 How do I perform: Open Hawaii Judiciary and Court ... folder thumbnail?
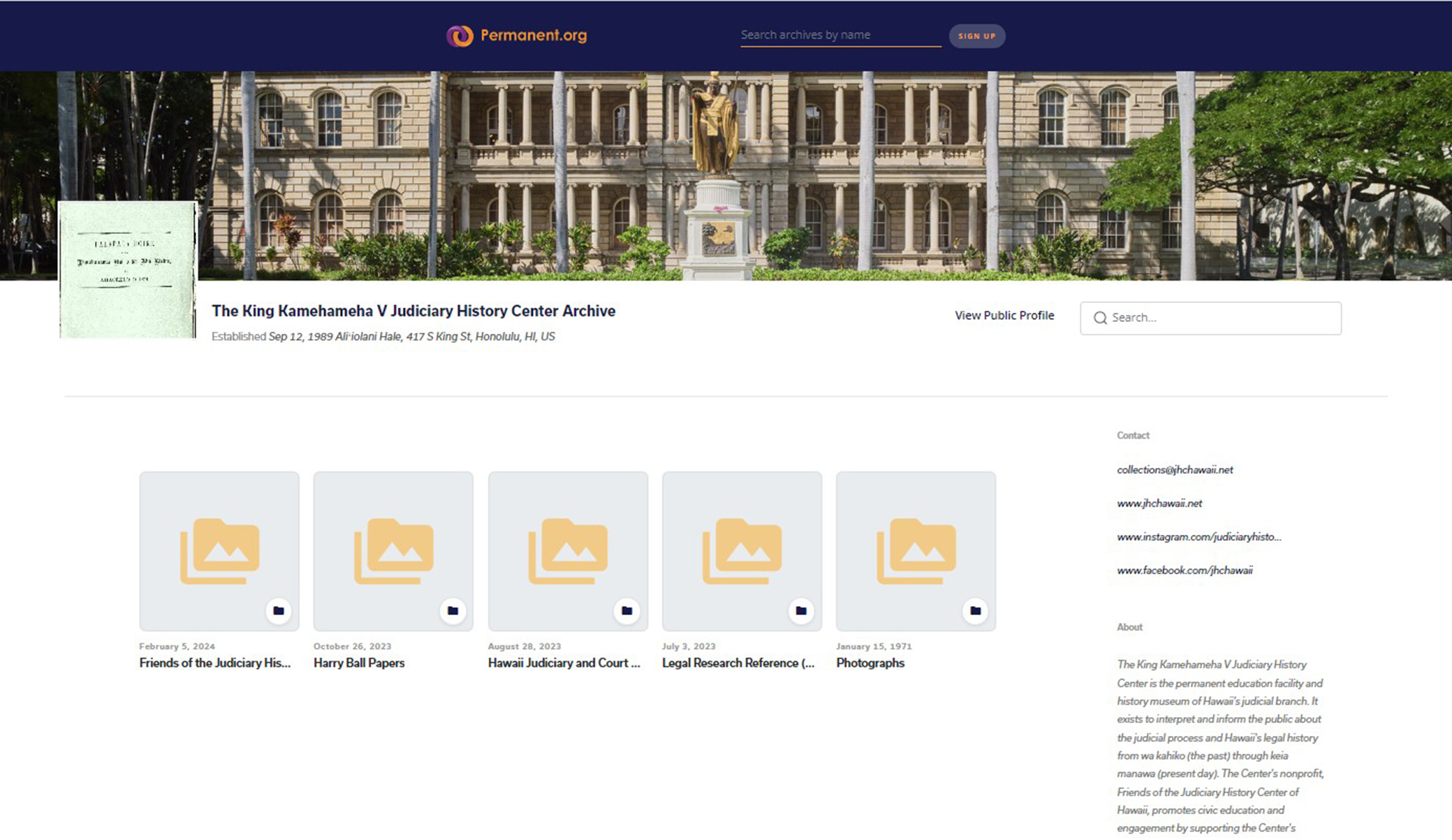(x=568, y=551)
